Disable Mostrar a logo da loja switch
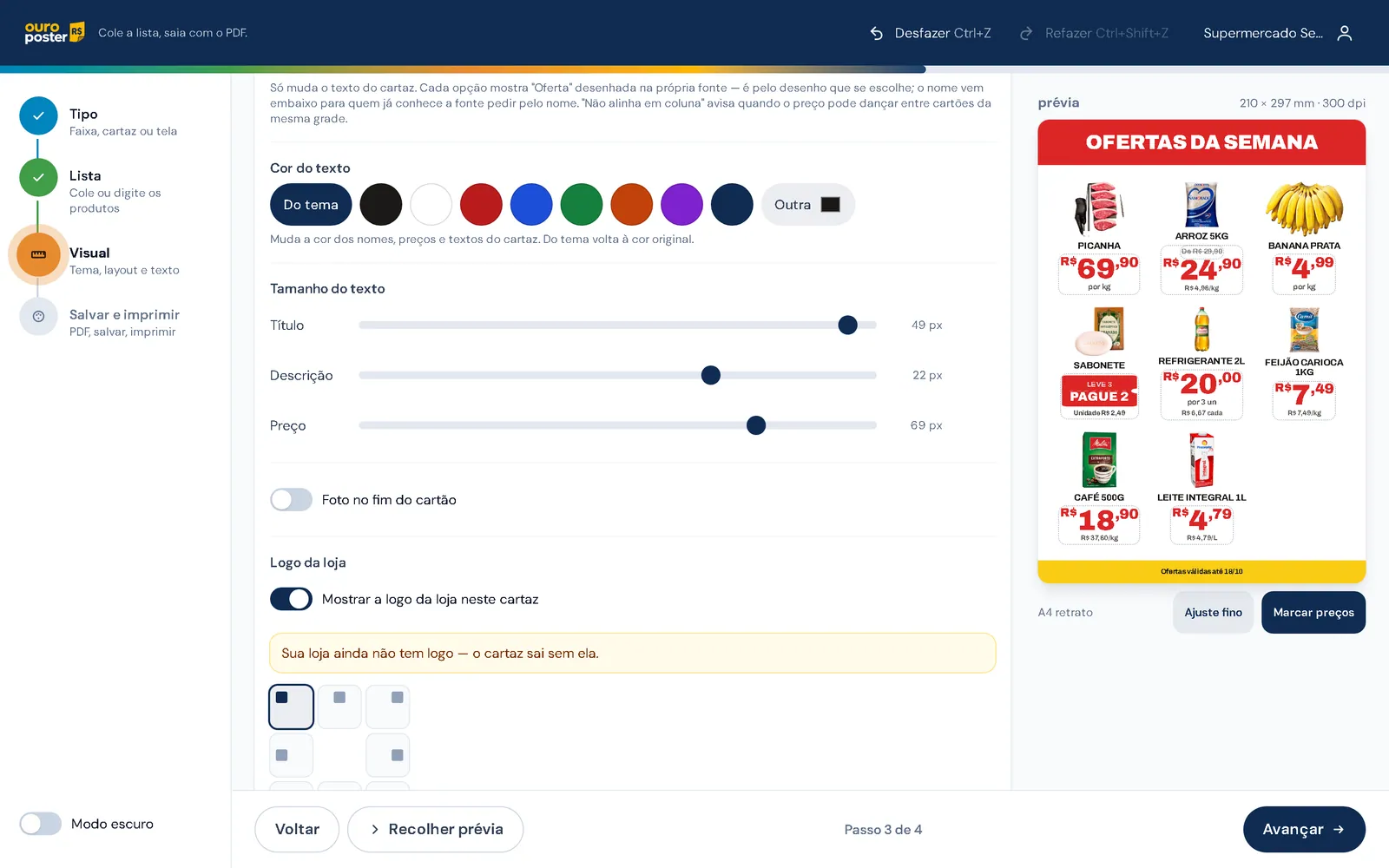The image size is (1389, 868). 291,599
